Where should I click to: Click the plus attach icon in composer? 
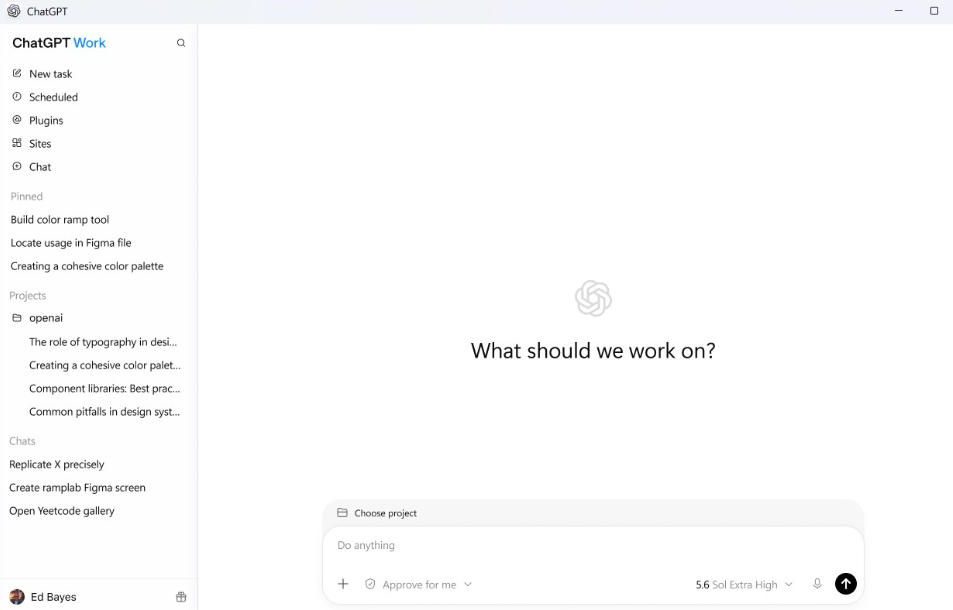coord(343,584)
